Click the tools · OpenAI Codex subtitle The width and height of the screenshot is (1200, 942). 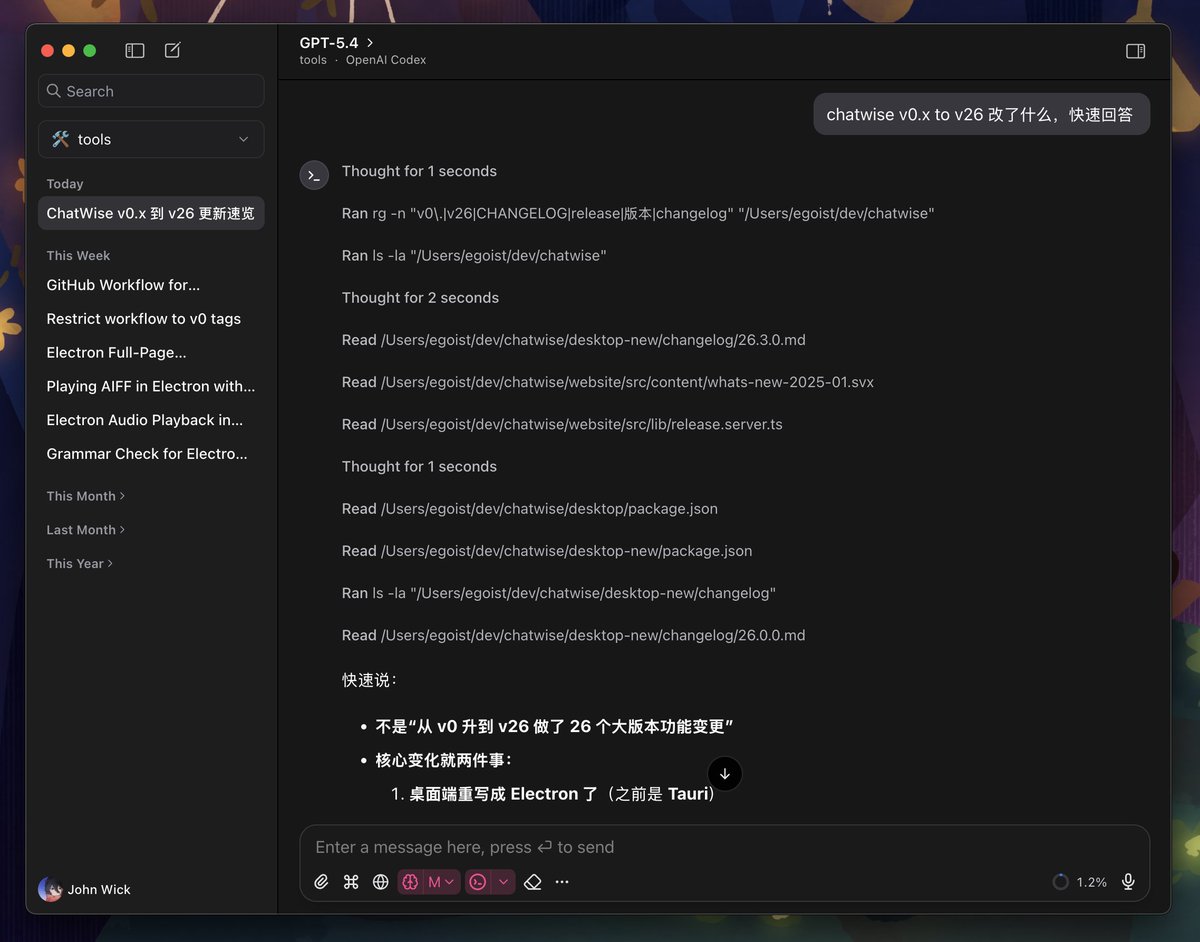click(363, 60)
